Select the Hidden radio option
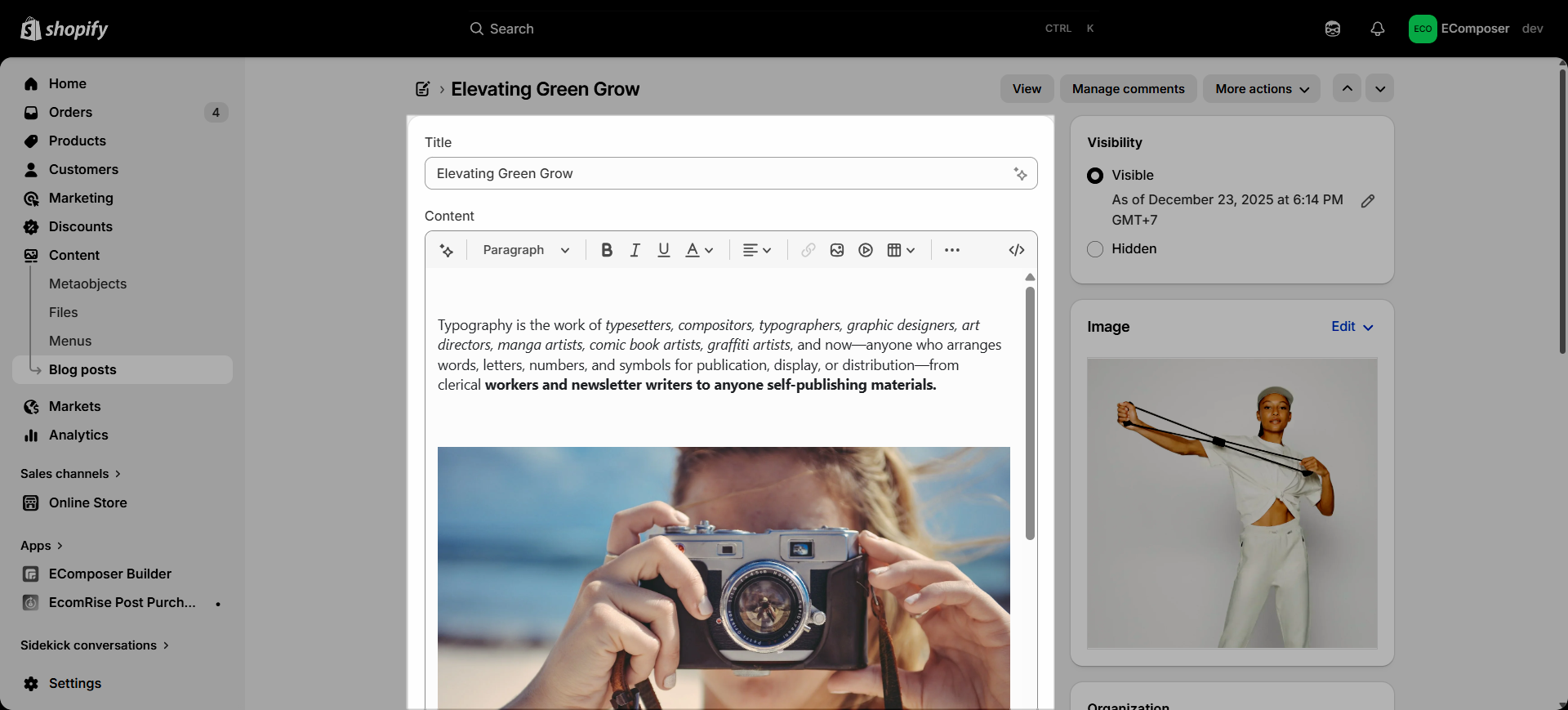This screenshot has height=710, width=1568. point(1095,249)
